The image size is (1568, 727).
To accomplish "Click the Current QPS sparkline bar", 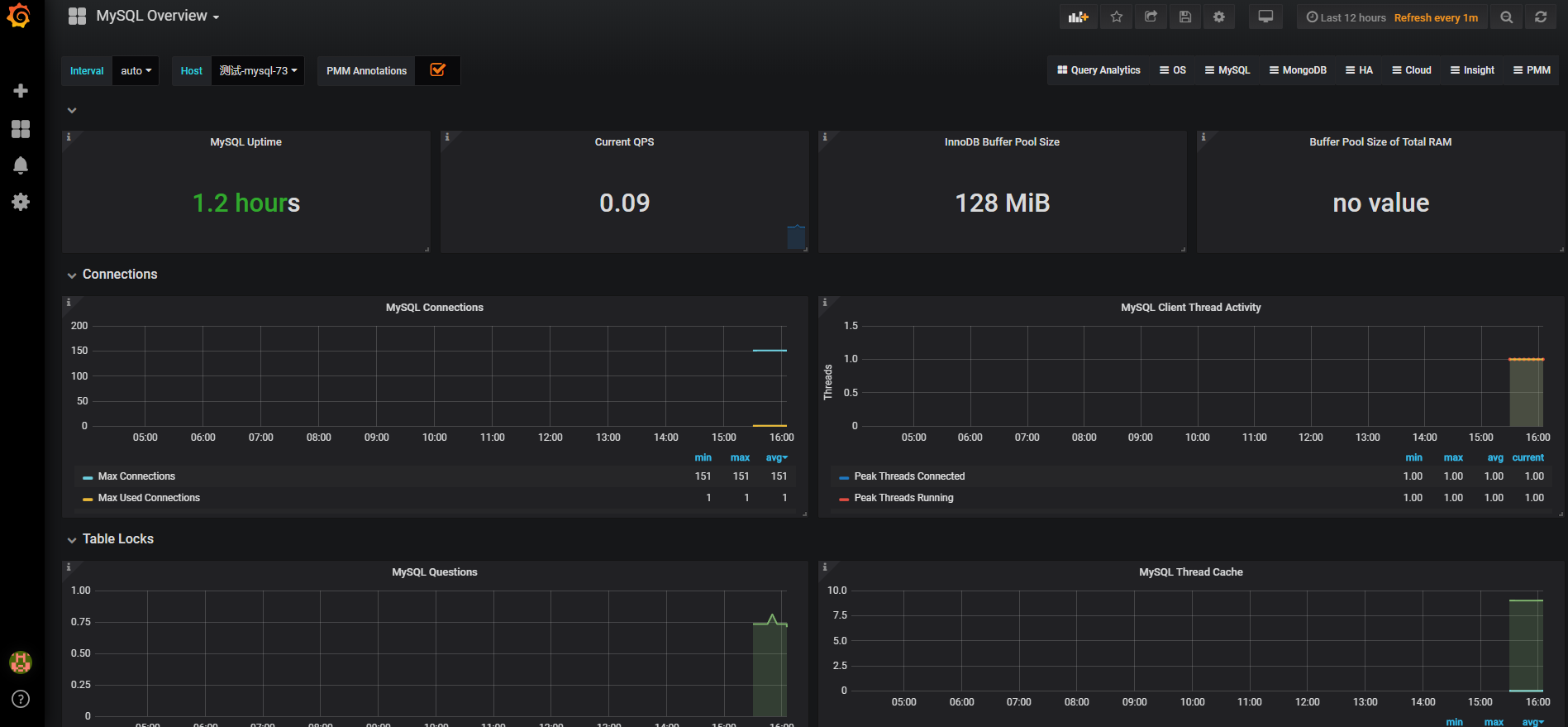I will [x=796, y=237].
